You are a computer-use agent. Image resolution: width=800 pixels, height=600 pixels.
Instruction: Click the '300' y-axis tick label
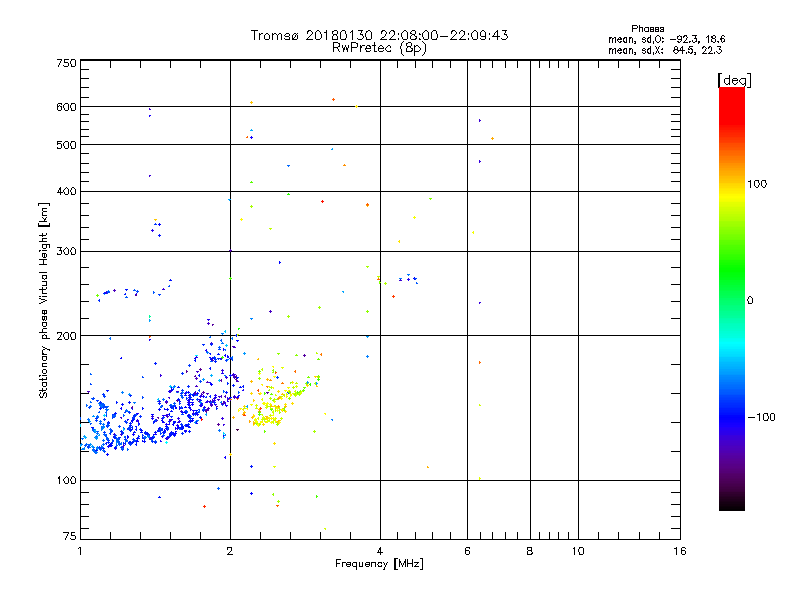pyautogui.click(x=67, y=252)
